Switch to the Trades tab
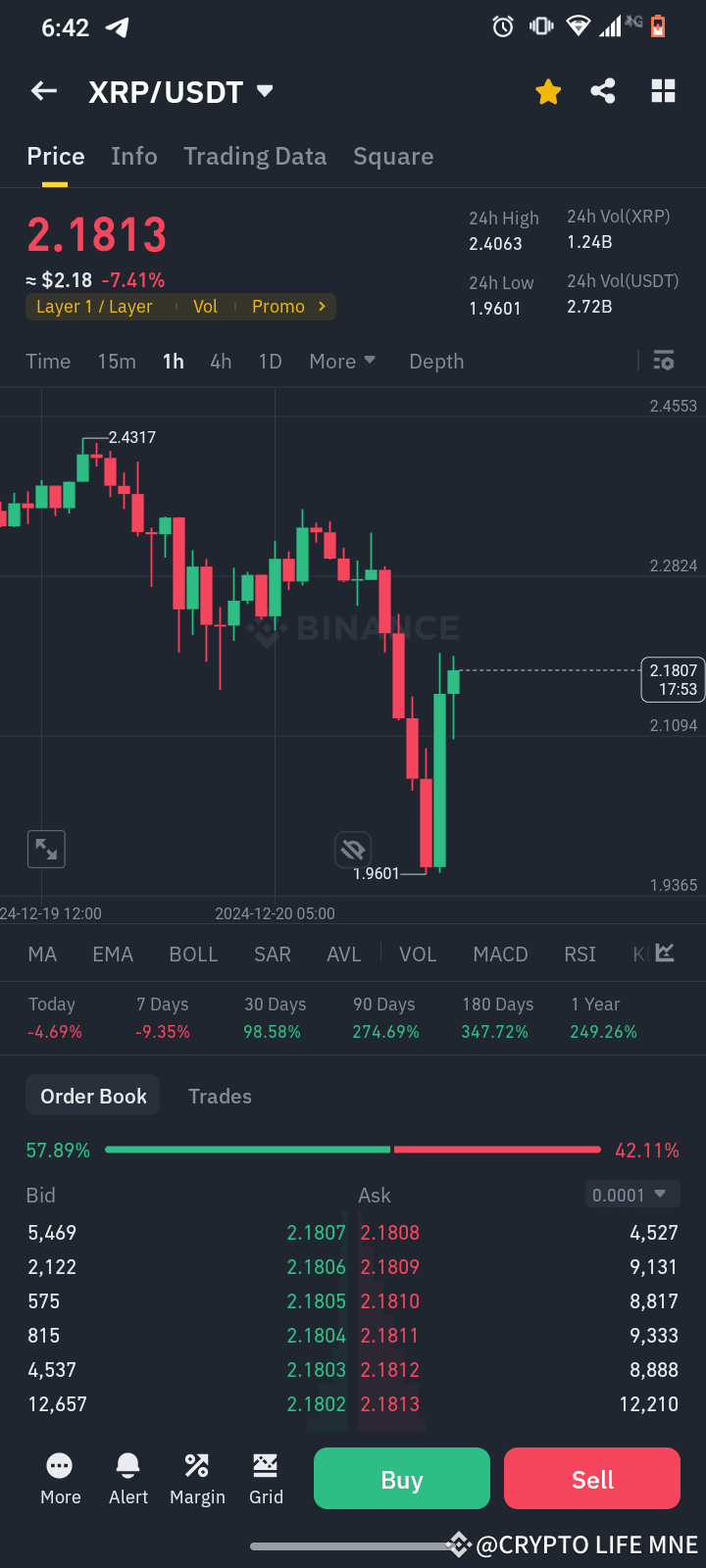The height and width of the screenshot is (1568, 706). point(220,1096)
